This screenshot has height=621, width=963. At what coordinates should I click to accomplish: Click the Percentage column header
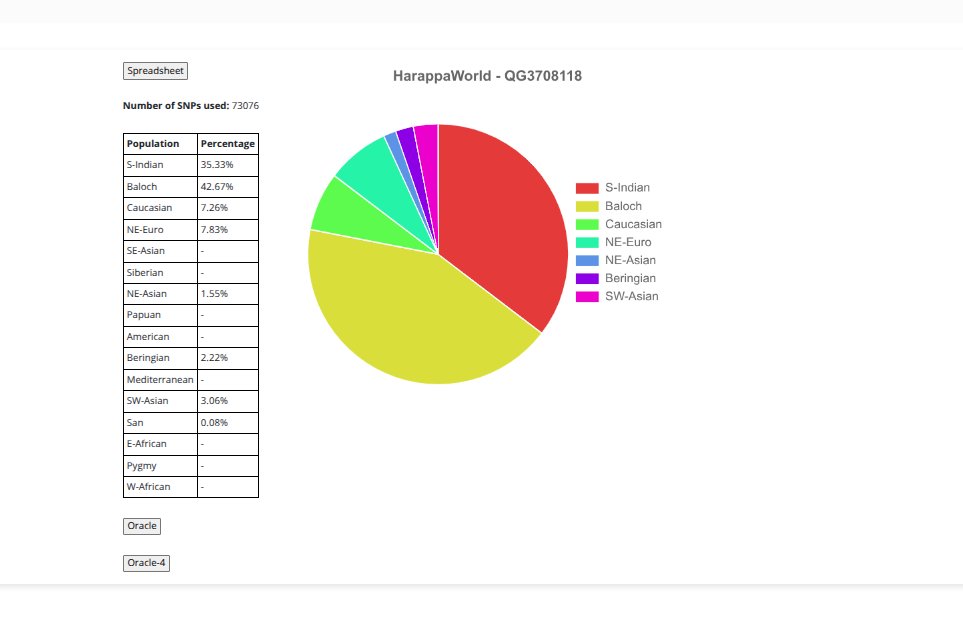tap(228, 144)
